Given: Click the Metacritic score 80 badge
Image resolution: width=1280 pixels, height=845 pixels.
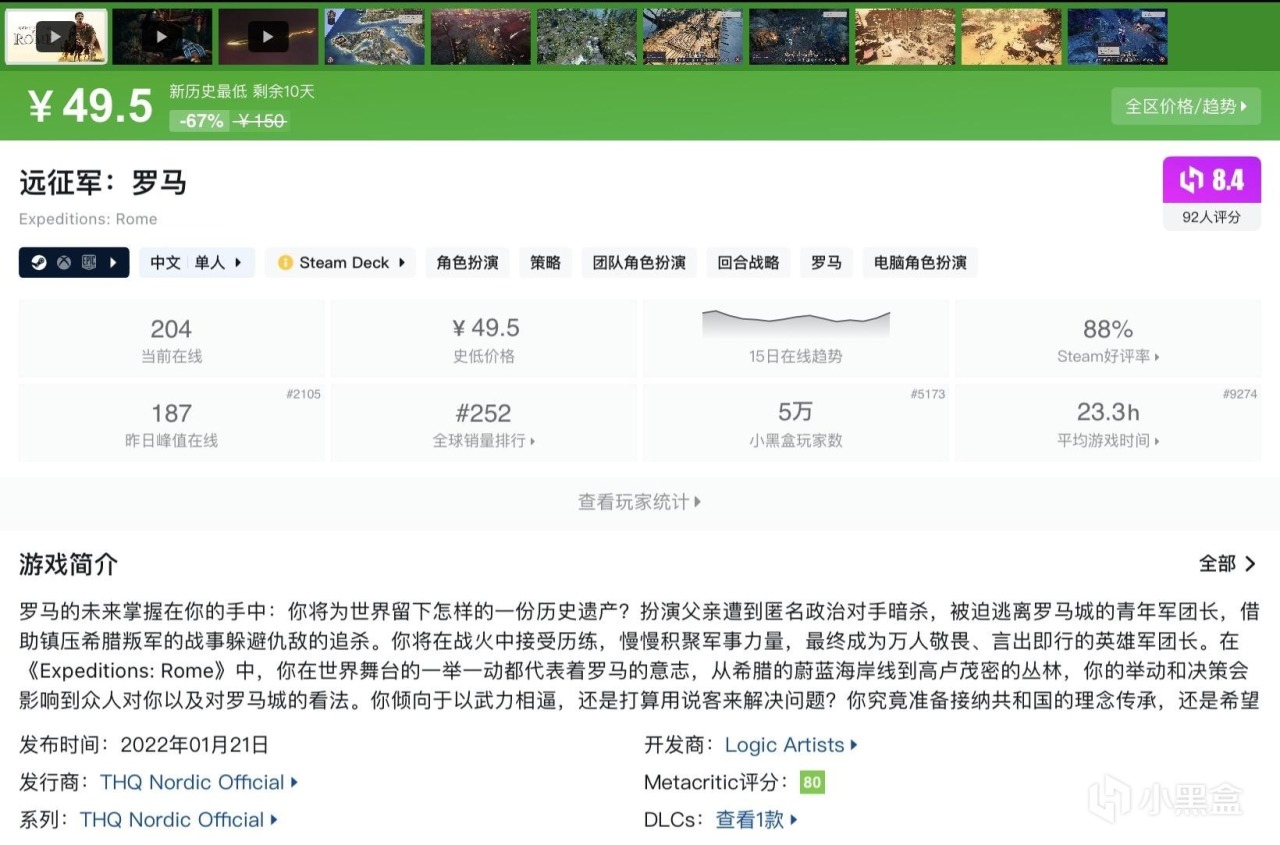Looking at the screenshot, I should coord(813,782).
